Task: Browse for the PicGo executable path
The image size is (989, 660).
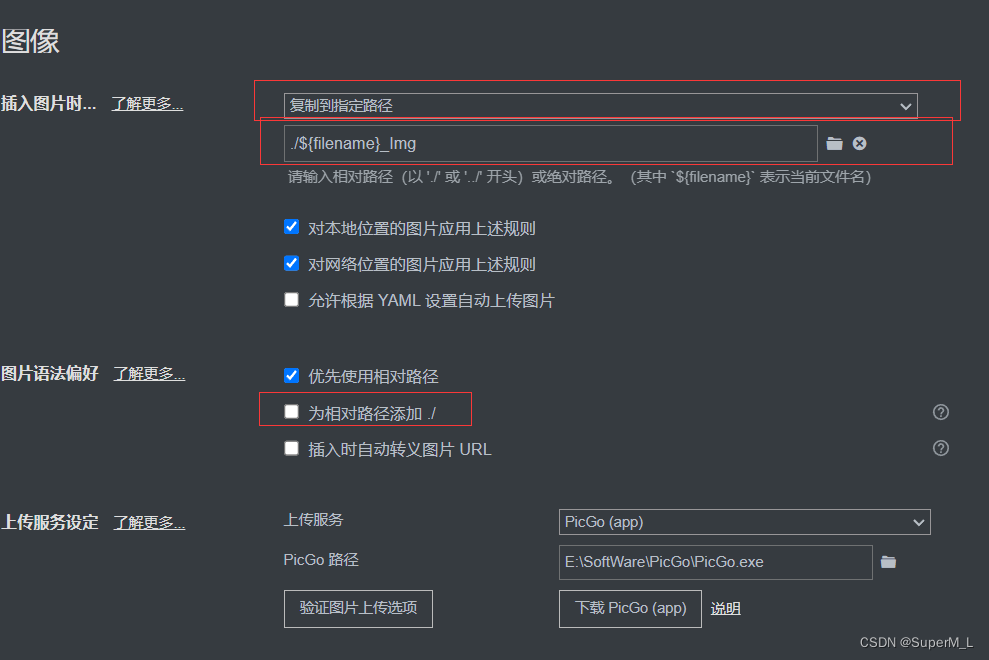Action: click(x=889, y=562)
